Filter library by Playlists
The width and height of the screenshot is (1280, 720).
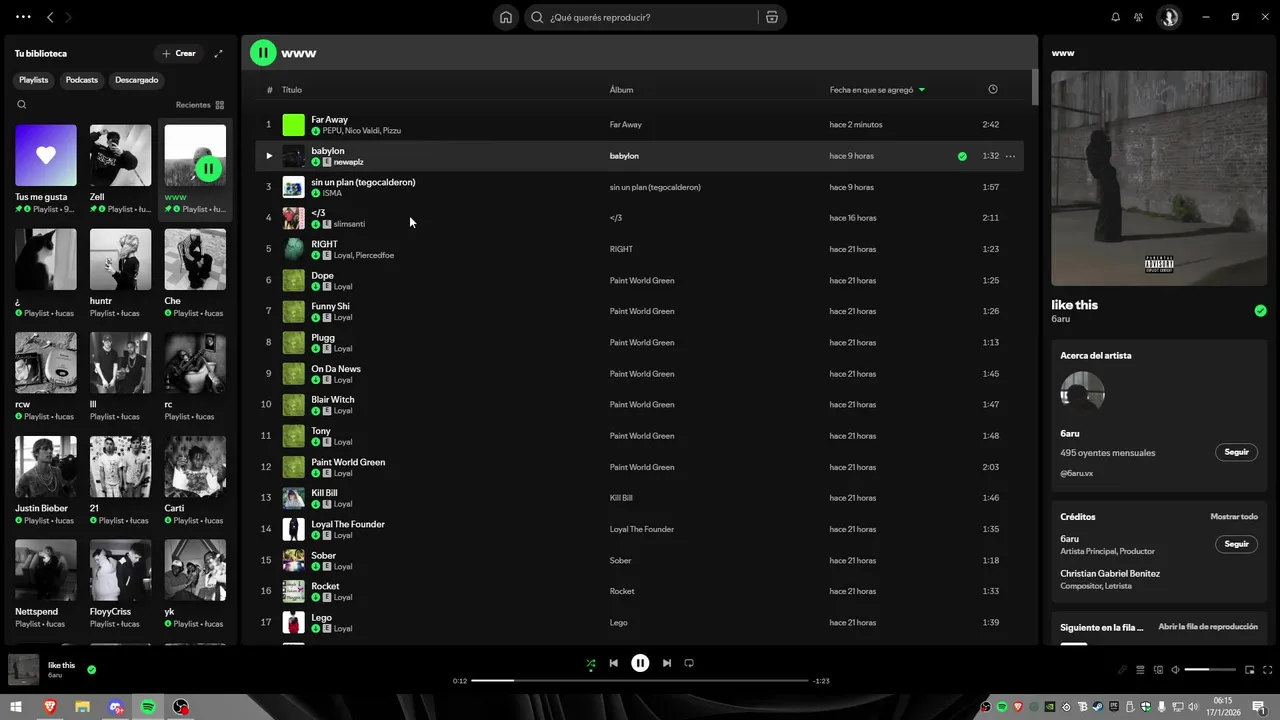point(33,80)
